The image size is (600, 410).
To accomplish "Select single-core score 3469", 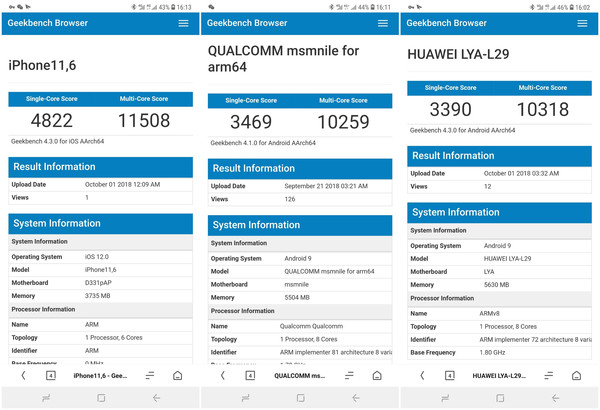I will coord(251,122).
